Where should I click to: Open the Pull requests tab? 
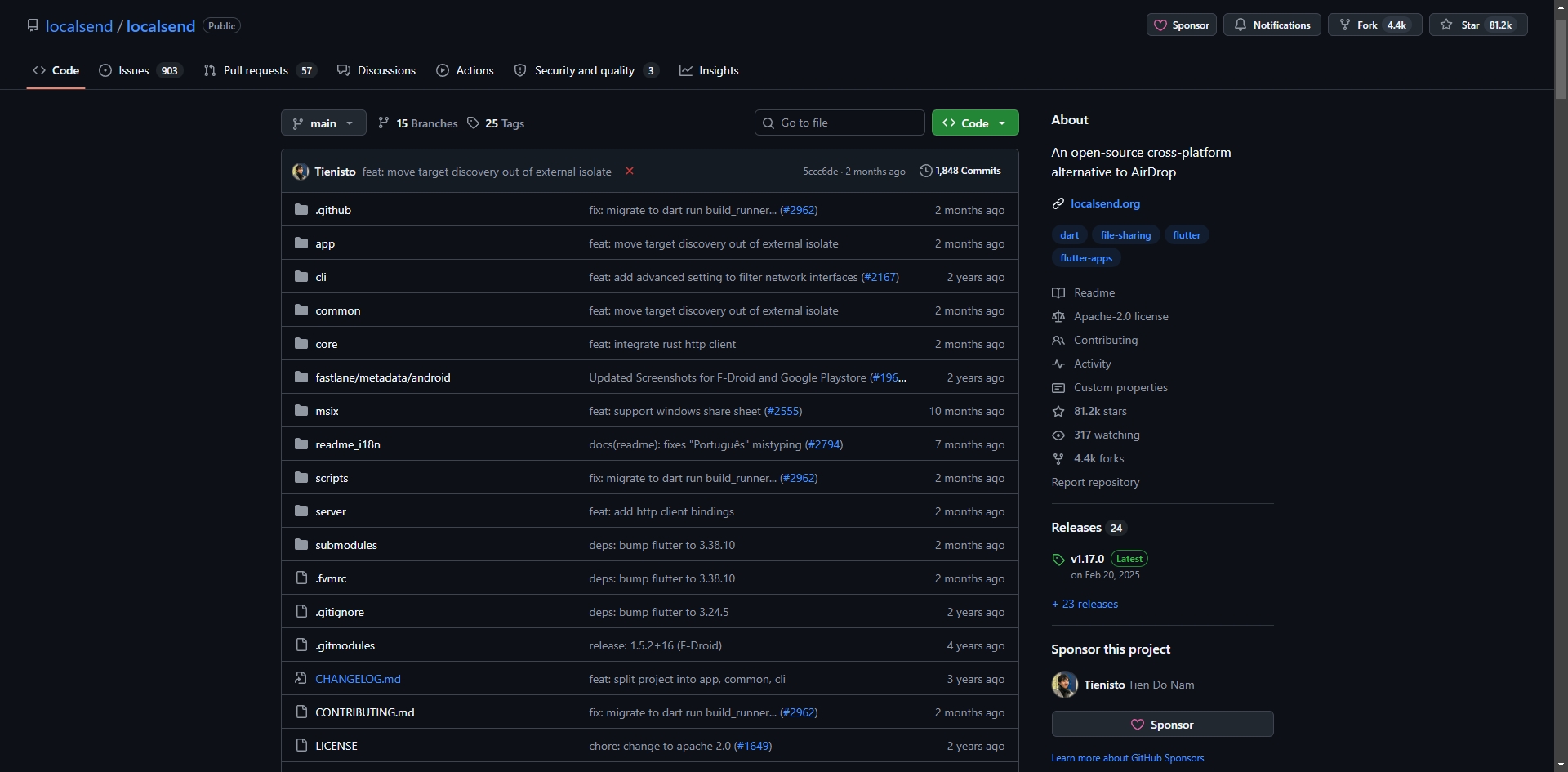[260, 70]
